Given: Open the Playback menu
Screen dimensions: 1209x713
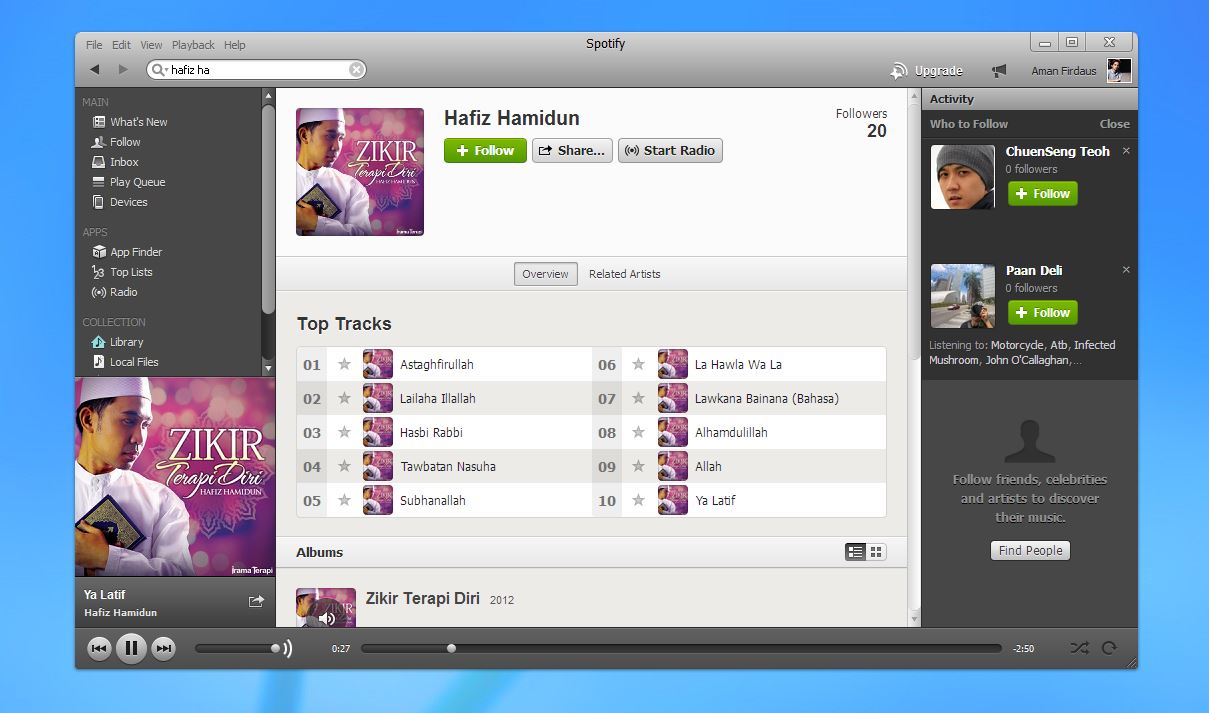Looking at the screenshot, I should tap(193, 45).
